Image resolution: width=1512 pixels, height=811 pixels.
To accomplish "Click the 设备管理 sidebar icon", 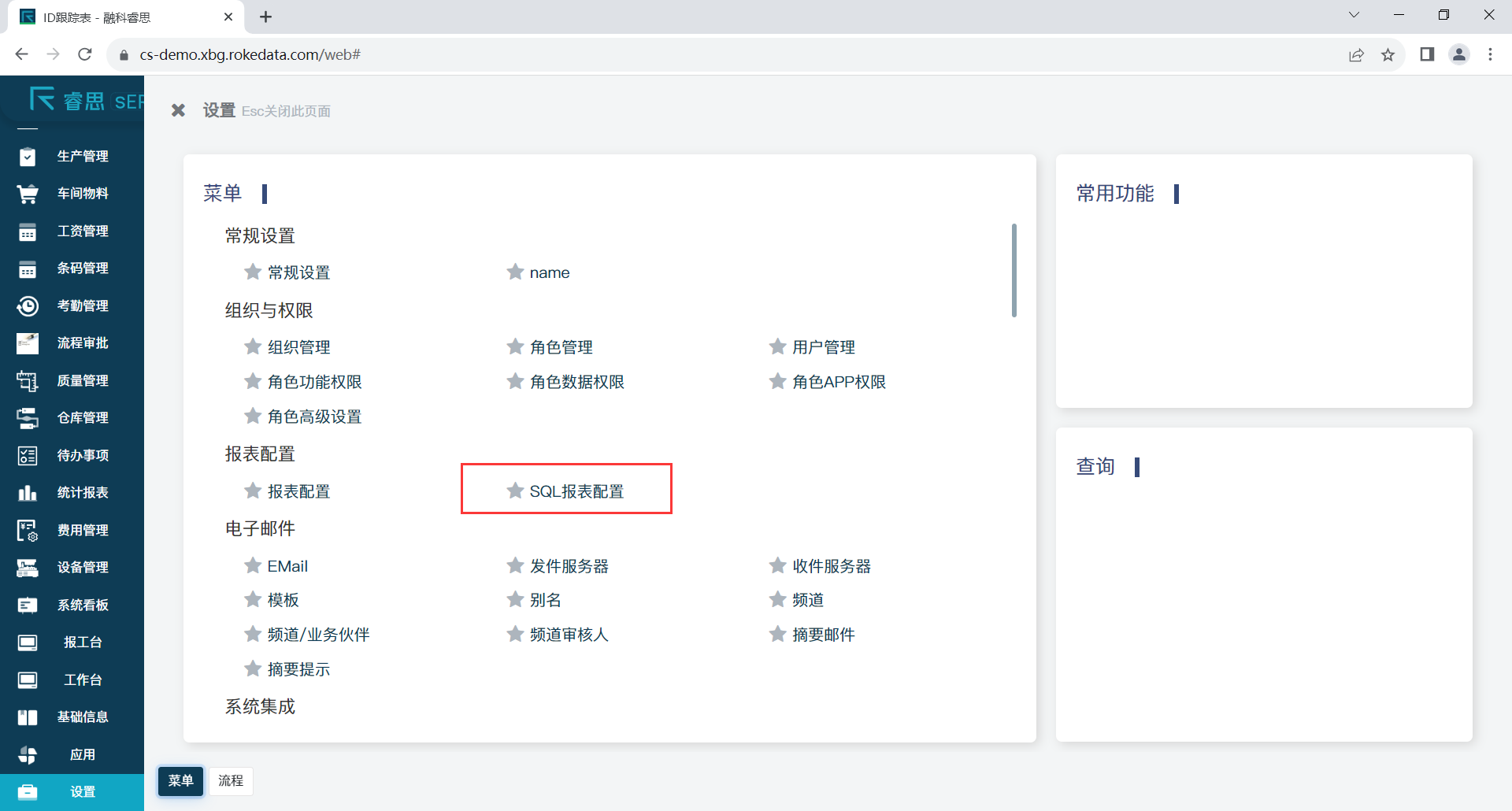I will tap(28, 568).
